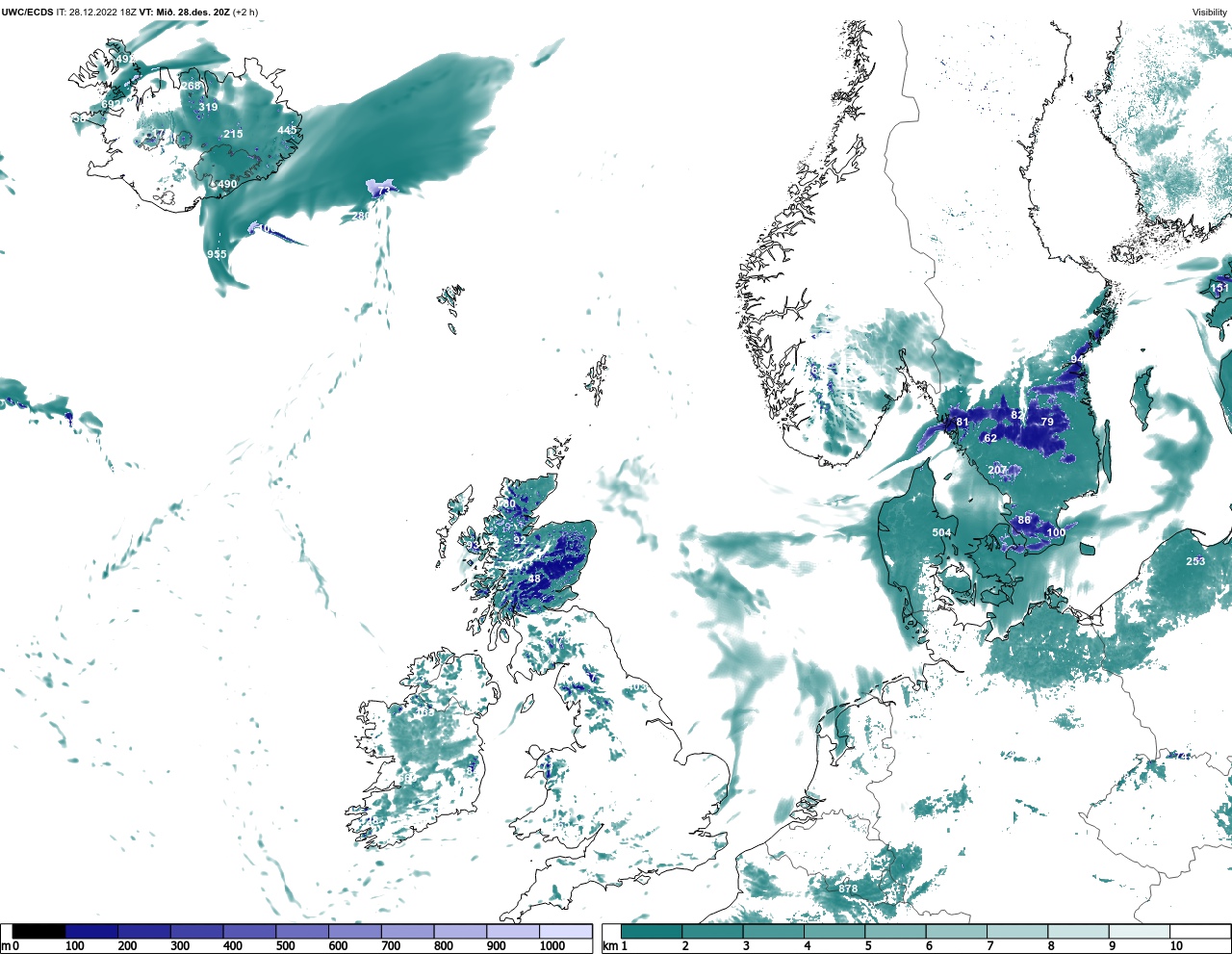Click the "94" value near Stockholm coast
Image resolution: width=1232 pixels, height=954 pixels.
pos(1078,359)
